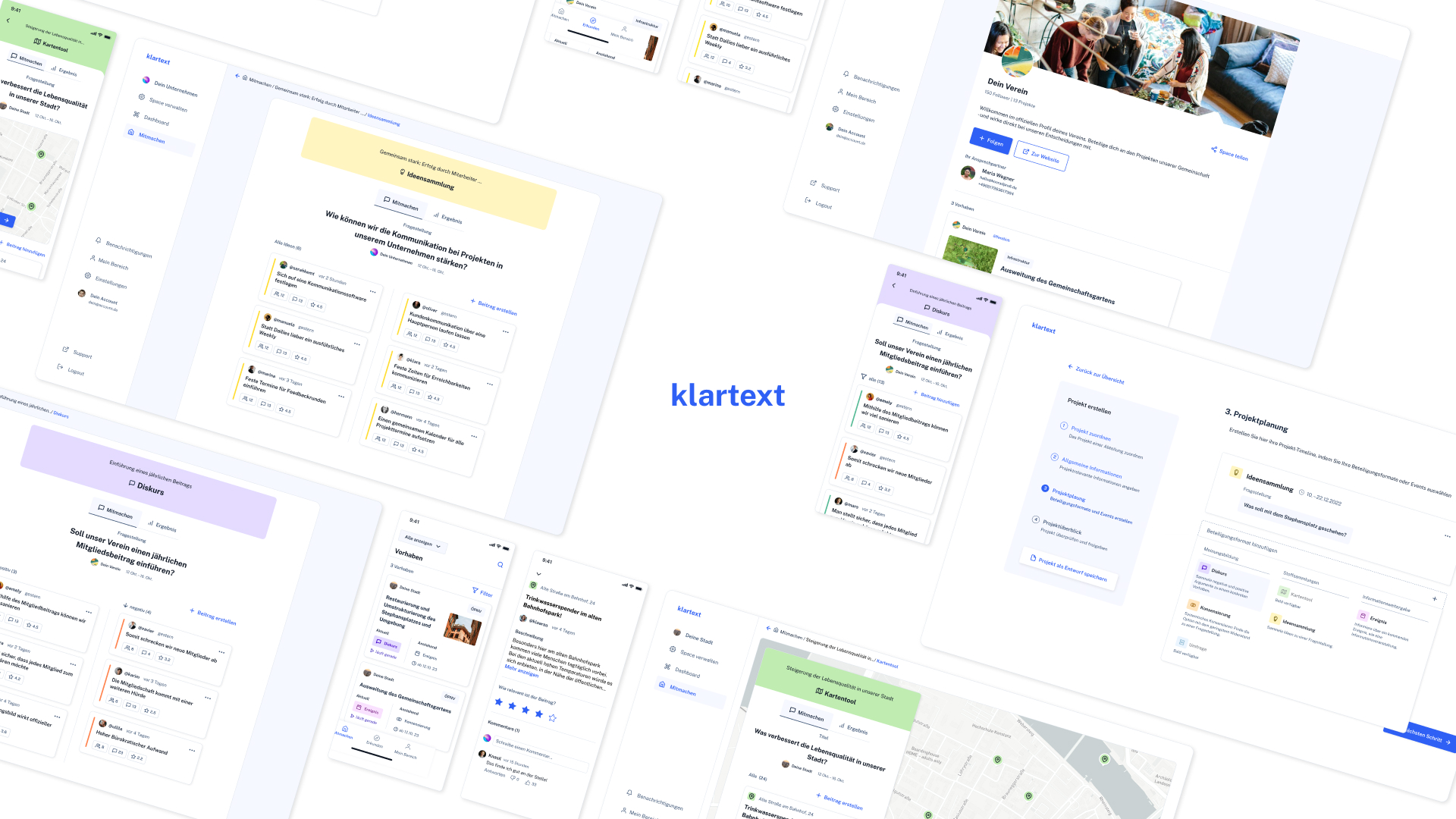This screenshot has width=1456, height=819.
Task: Click share icon beside Space teilen
Action: tap(1214, 149)
